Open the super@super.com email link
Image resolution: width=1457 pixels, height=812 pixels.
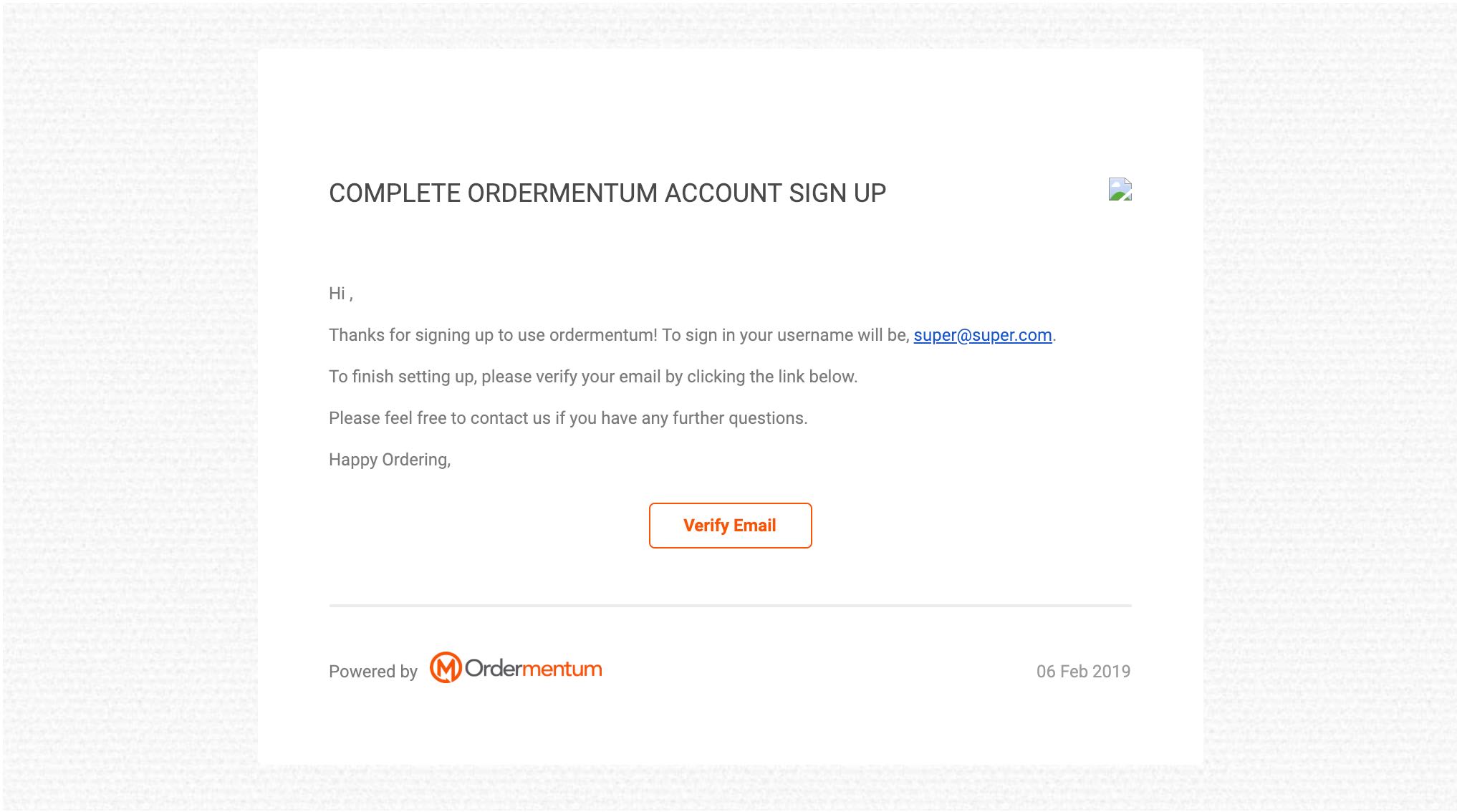pyautogui.click(x=982, y=335)
